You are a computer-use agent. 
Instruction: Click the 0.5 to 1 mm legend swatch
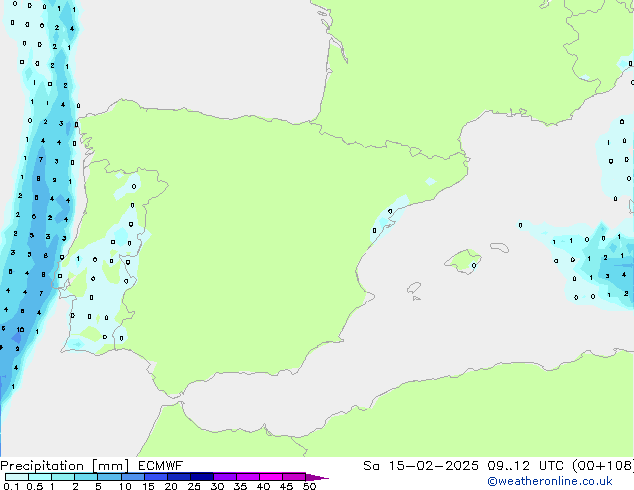(x=40, y=477)
